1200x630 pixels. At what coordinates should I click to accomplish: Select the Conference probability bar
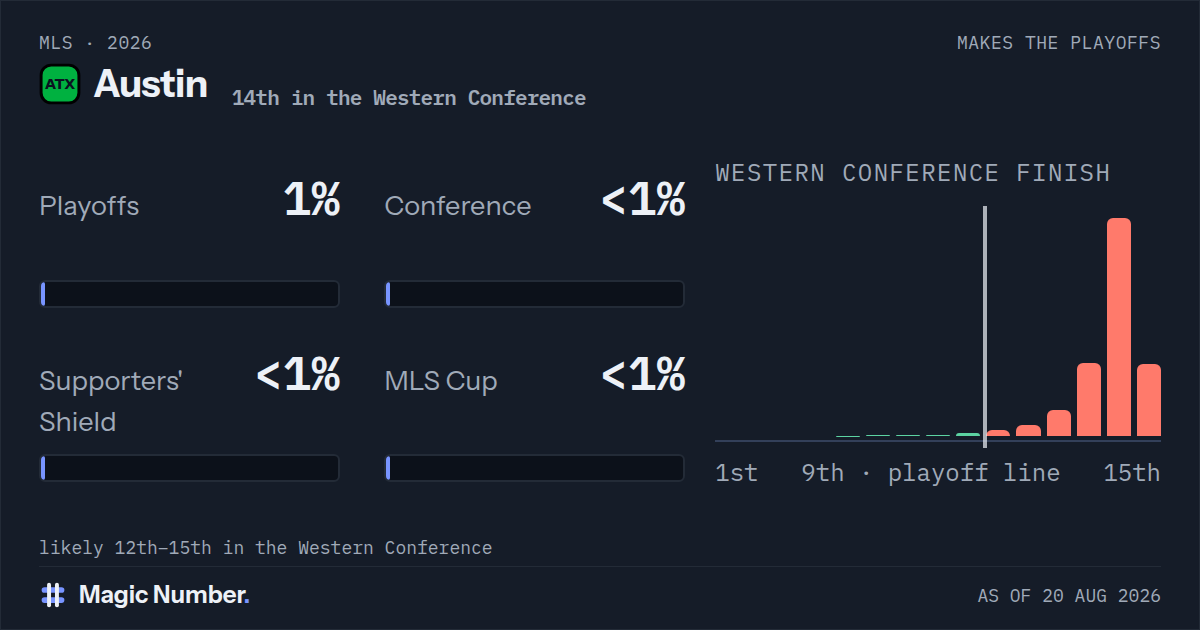(535, 294)
